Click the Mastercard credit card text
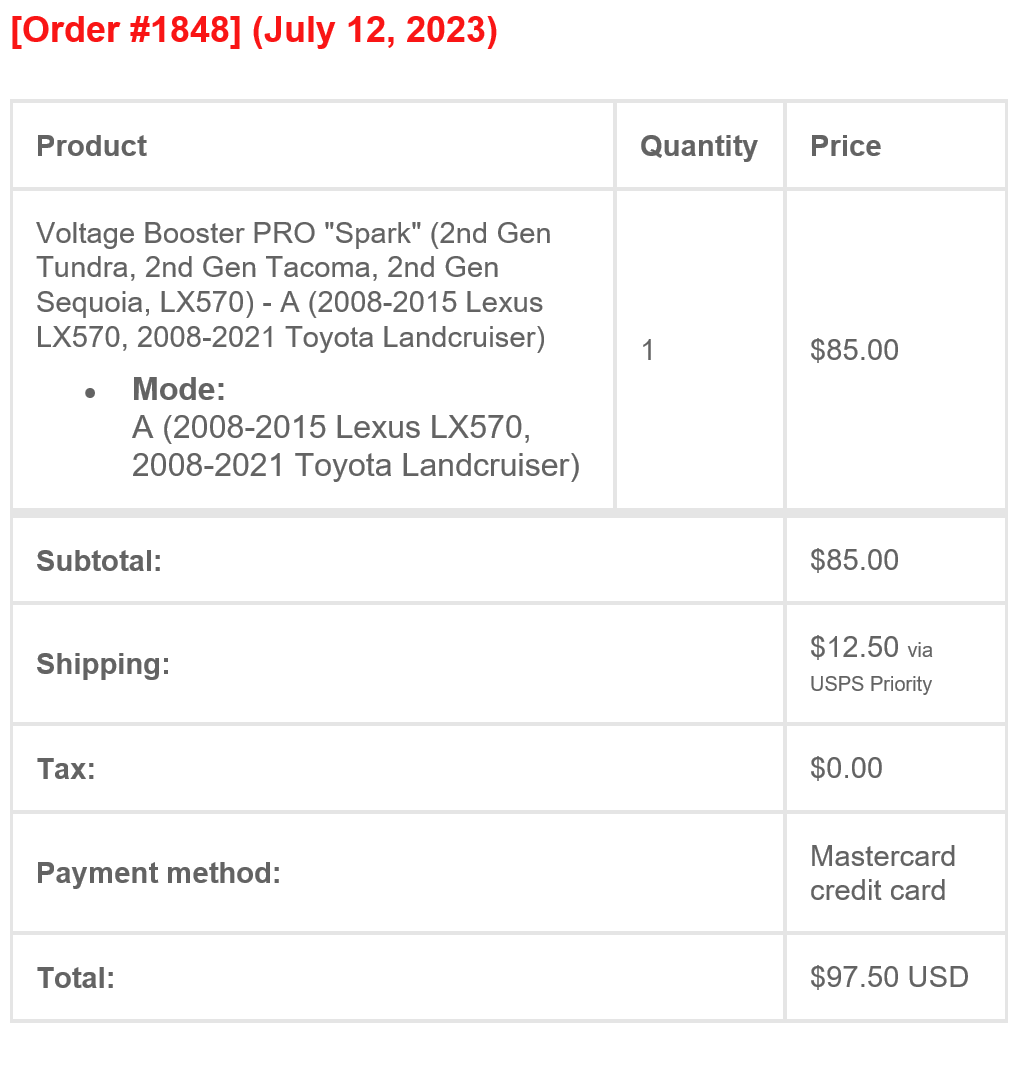This screenshot has height=1073, width=1021. coord(883,873)
